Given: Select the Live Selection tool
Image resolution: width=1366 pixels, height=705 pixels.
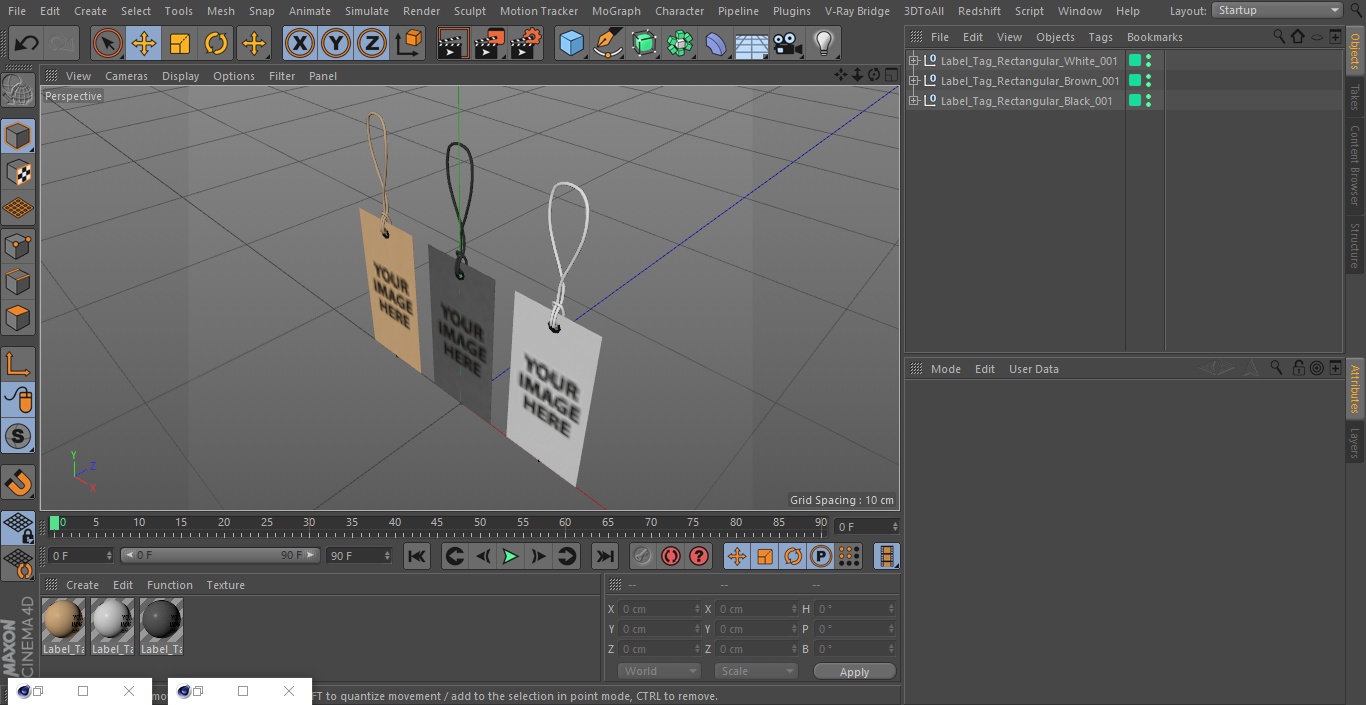Looking at the screenshot, I should (108, 43).
